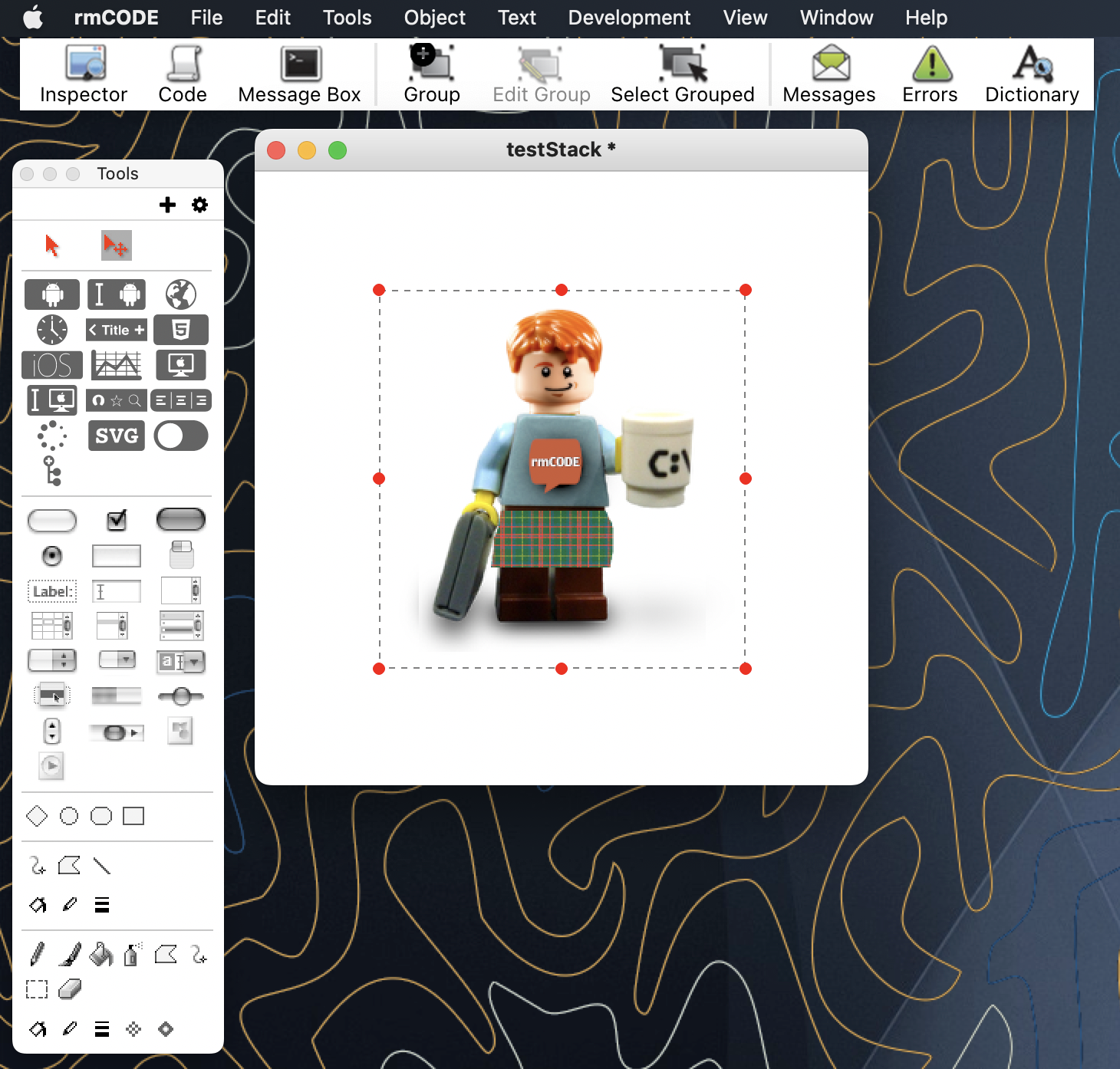The image size is (1120, 1069).
Task: Add the Mac native button widget
Action: click(181, 365)
